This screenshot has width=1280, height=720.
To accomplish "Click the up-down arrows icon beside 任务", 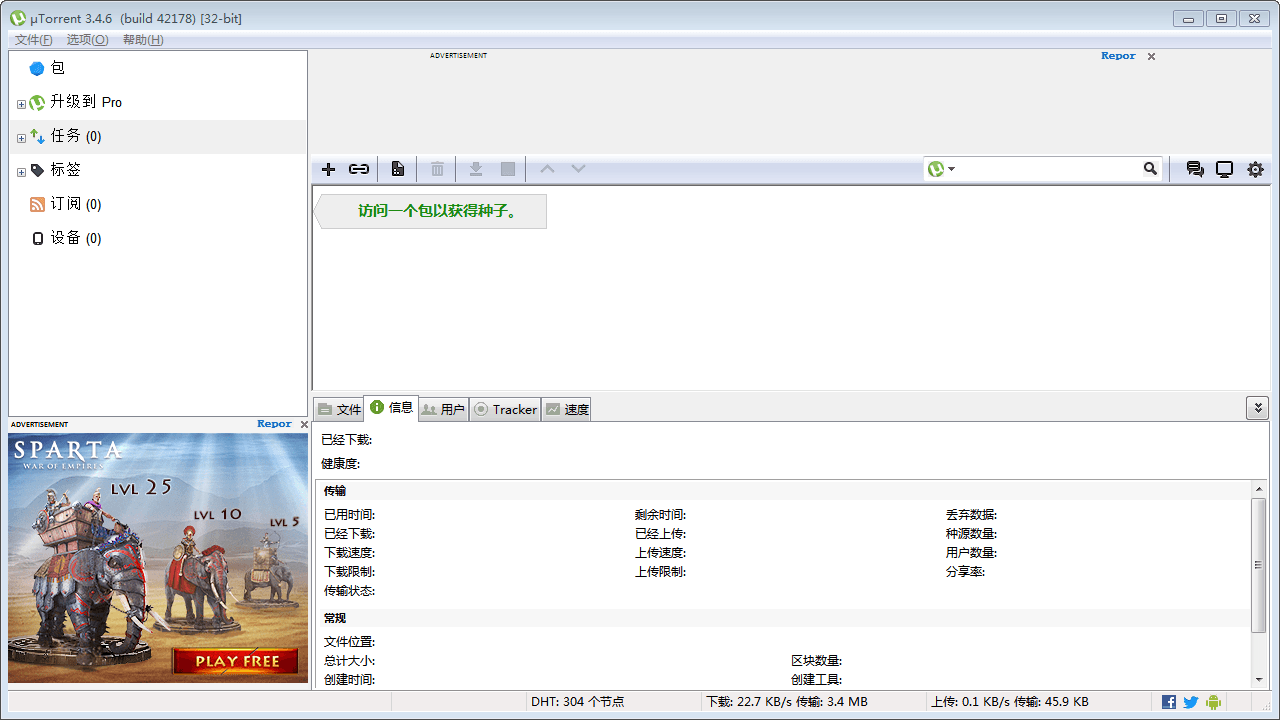I will click(x=37, y=137).
